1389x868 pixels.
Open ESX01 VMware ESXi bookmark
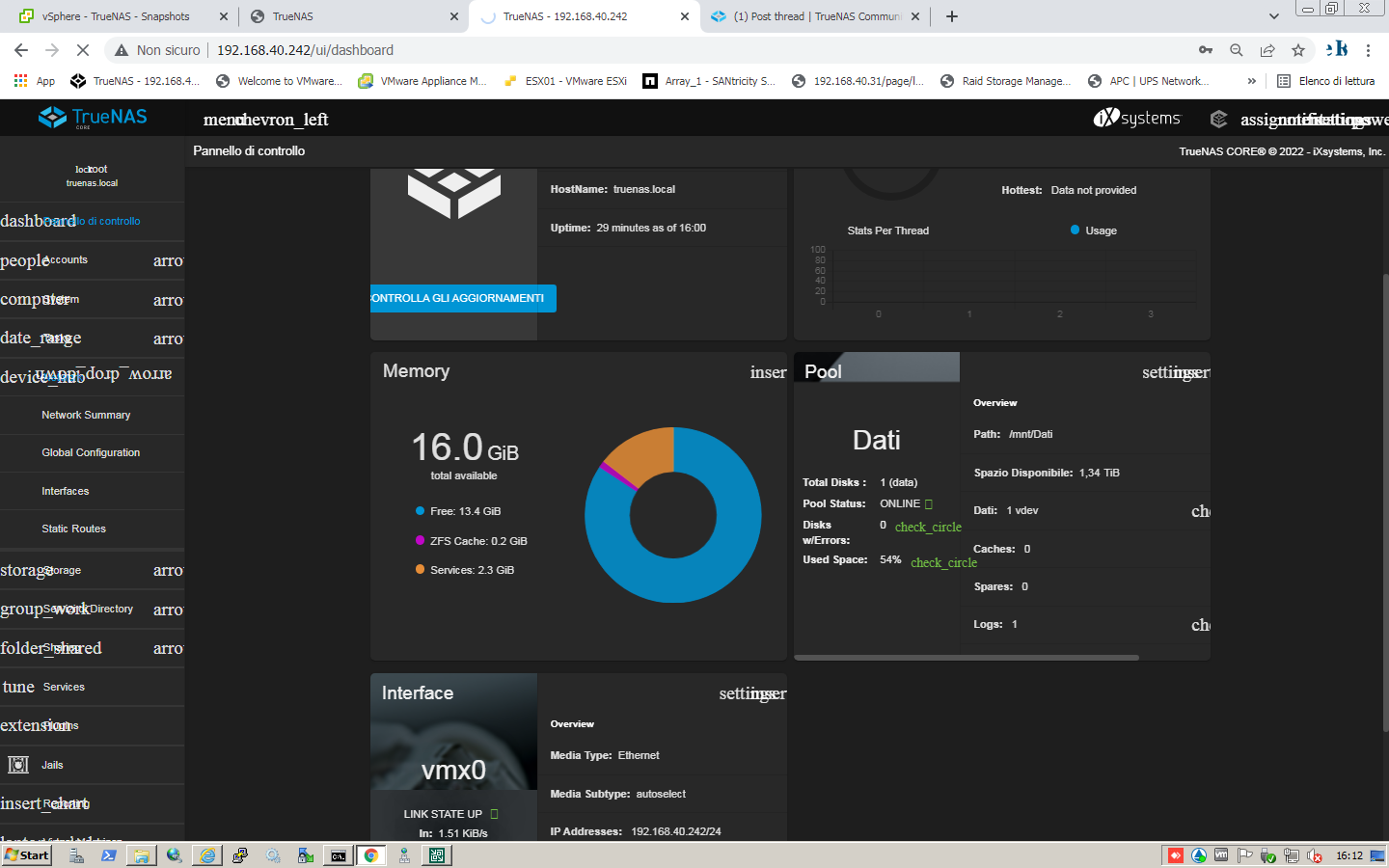565,81
